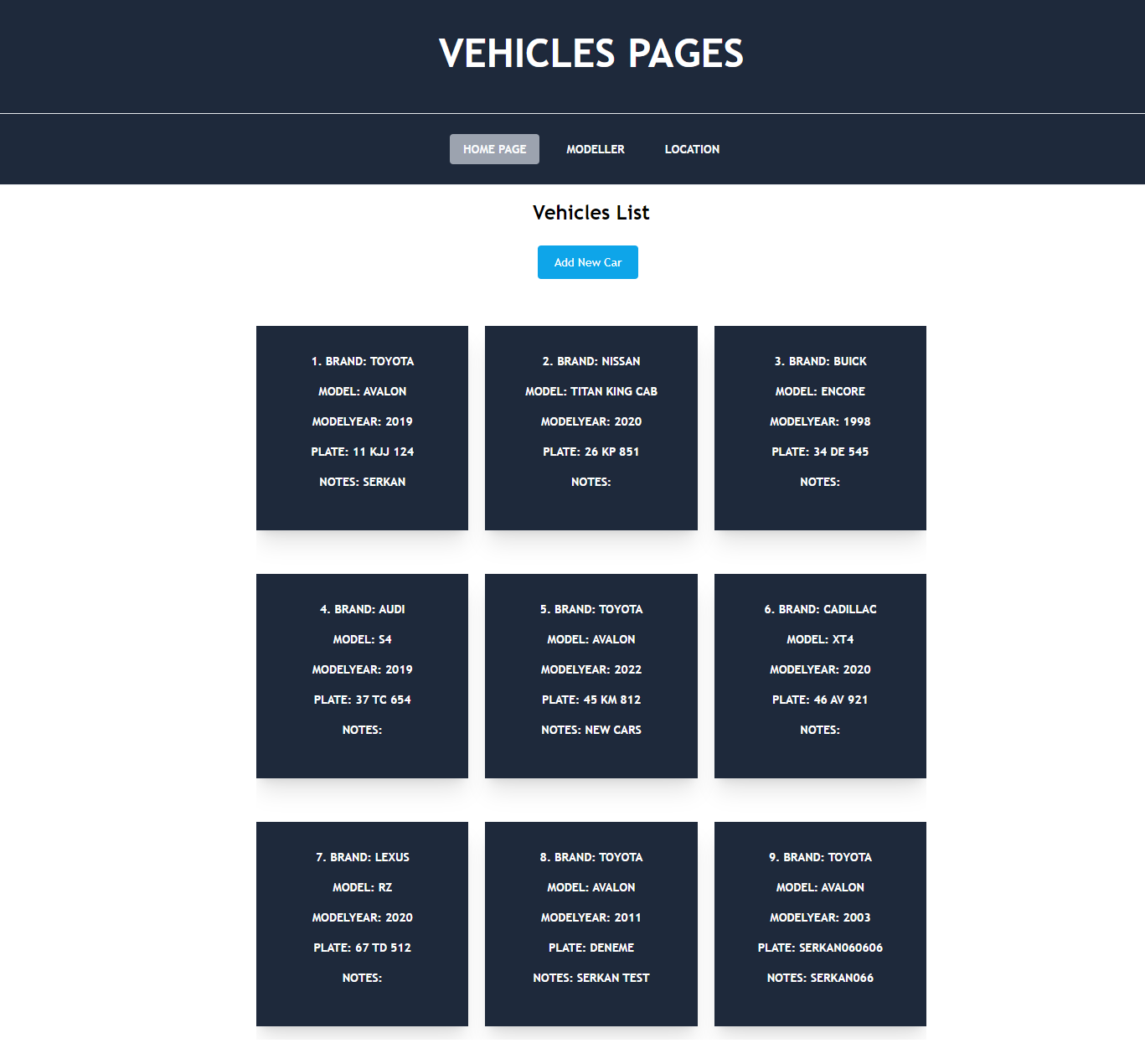Select the Toyota Avalon 2011 card
The width and height of the screenshot is (1145, 1064).
591,923
